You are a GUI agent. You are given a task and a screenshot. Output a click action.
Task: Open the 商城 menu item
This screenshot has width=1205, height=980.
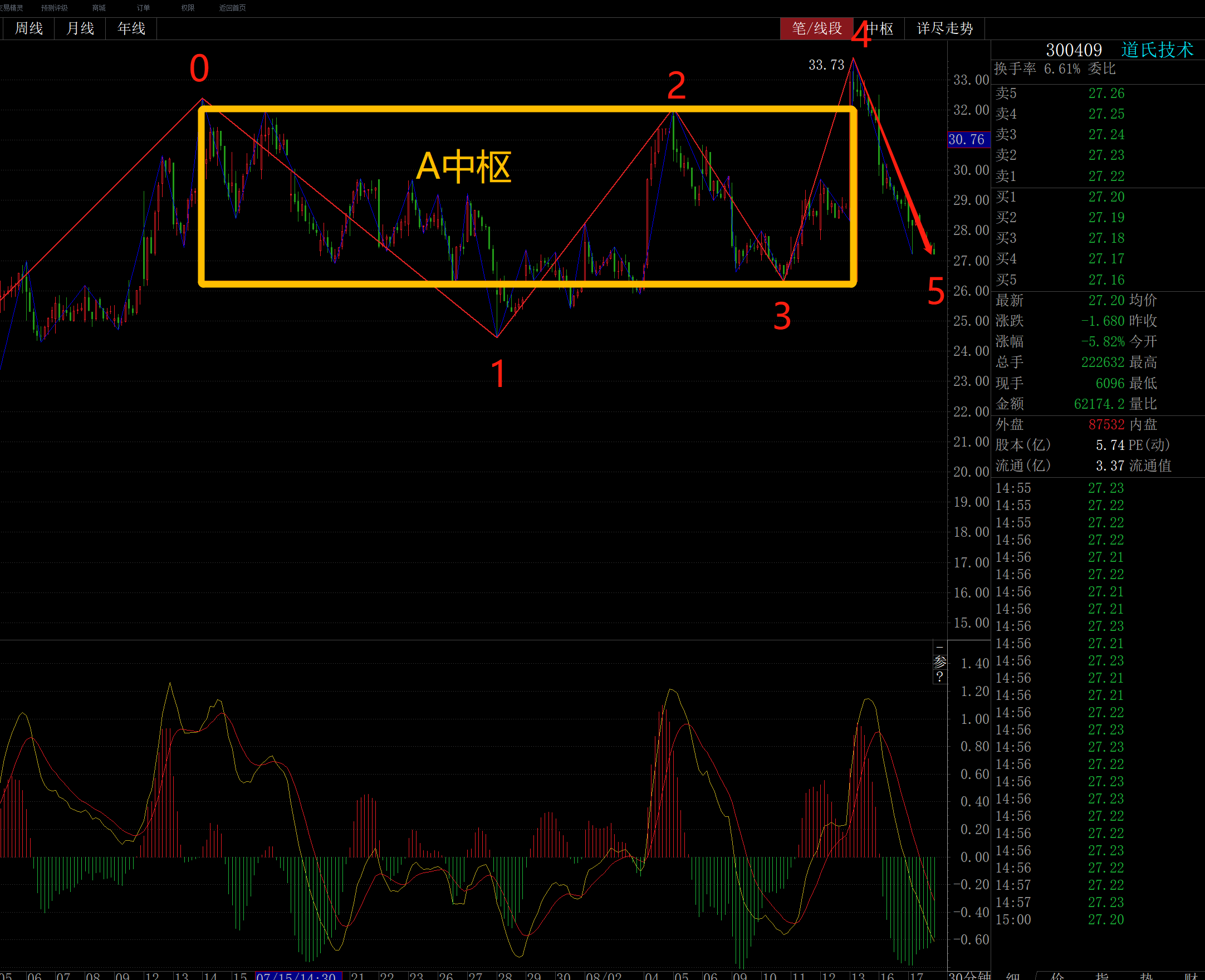click(x=99, y=8)
